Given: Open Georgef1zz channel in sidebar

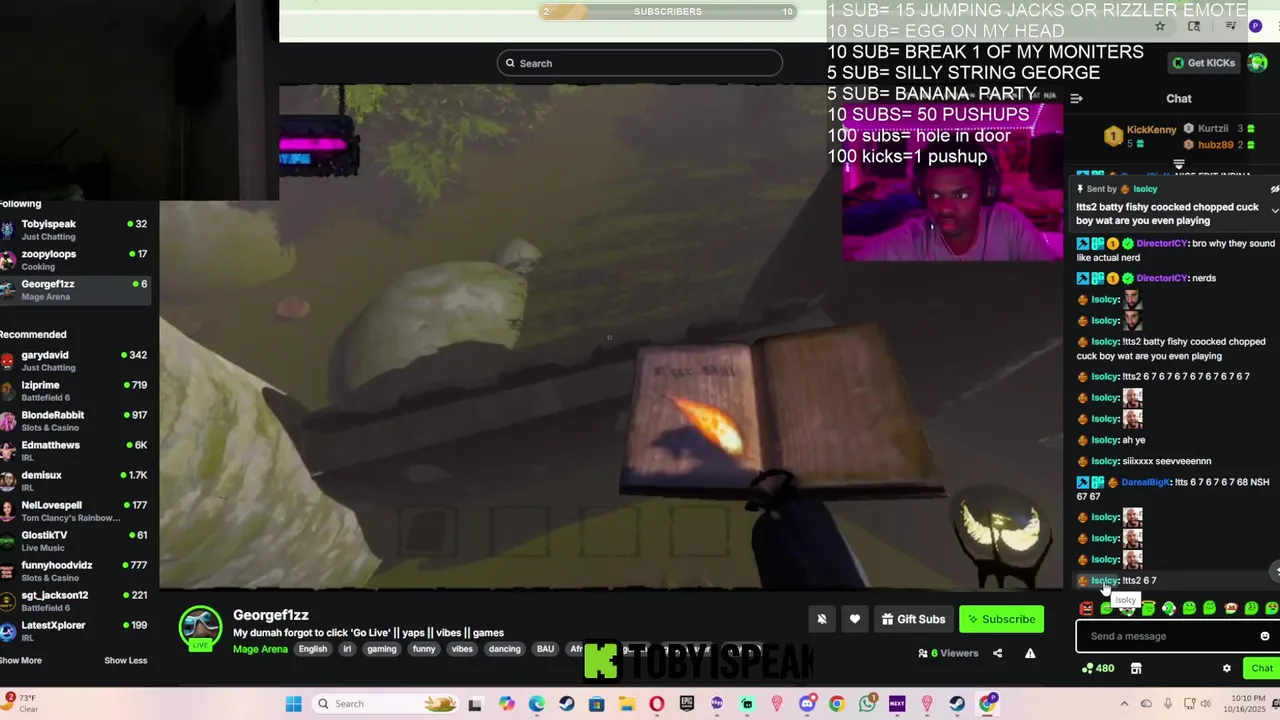Looking at the screenshot, I should 75,290.
